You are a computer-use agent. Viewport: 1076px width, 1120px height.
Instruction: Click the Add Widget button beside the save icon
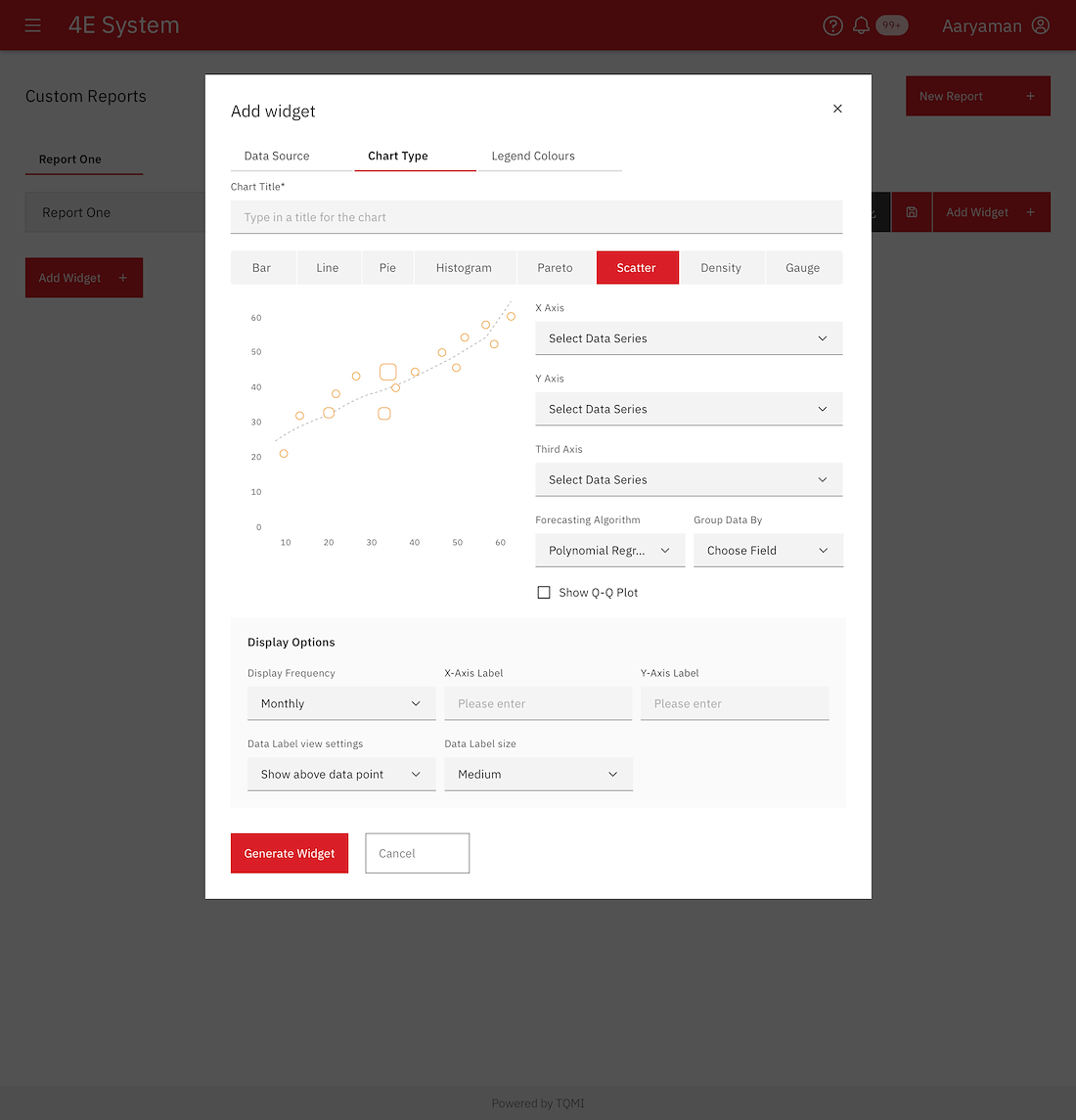tap(991, 212)
